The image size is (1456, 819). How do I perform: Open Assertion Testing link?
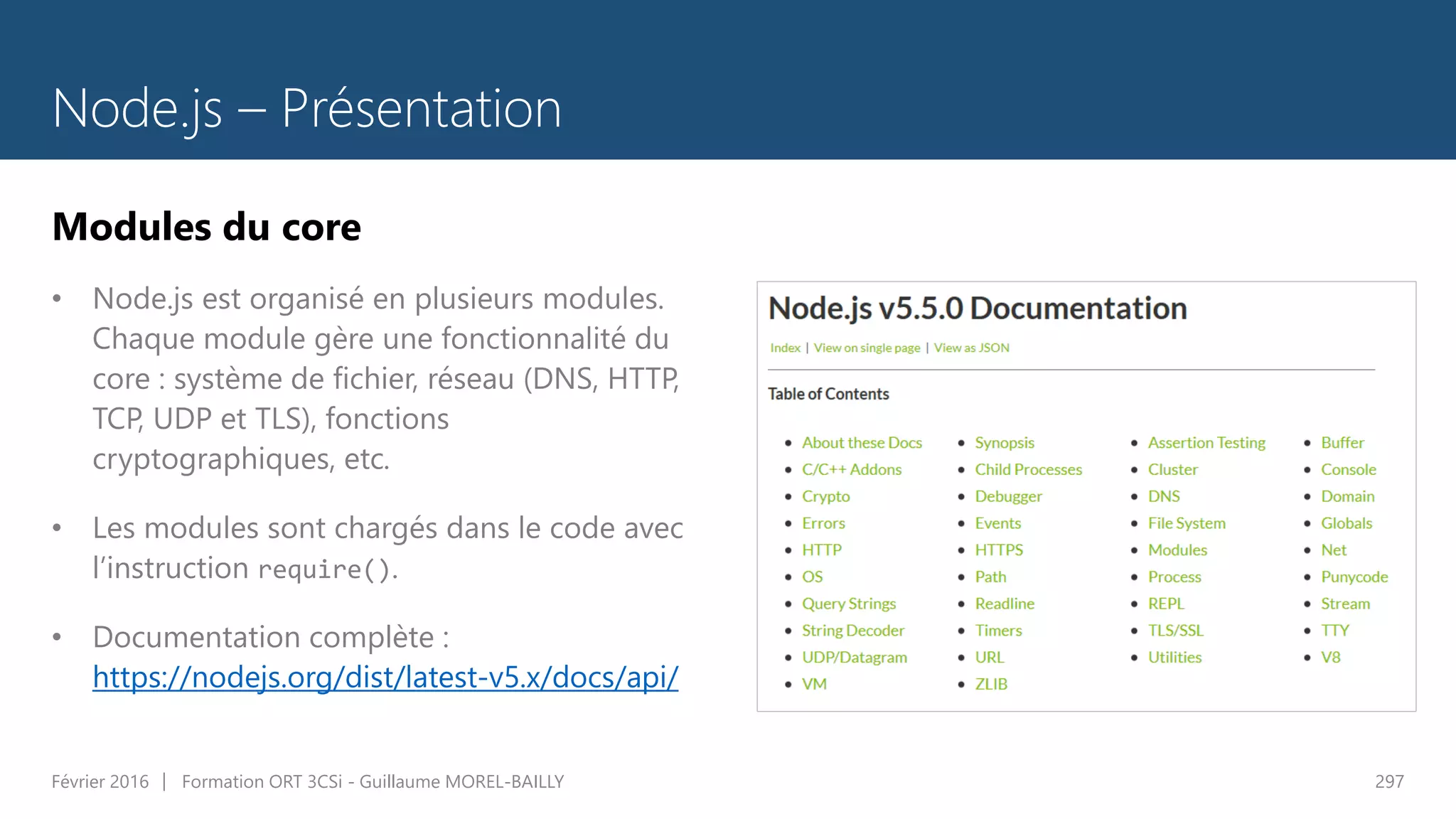point(1206,442)
